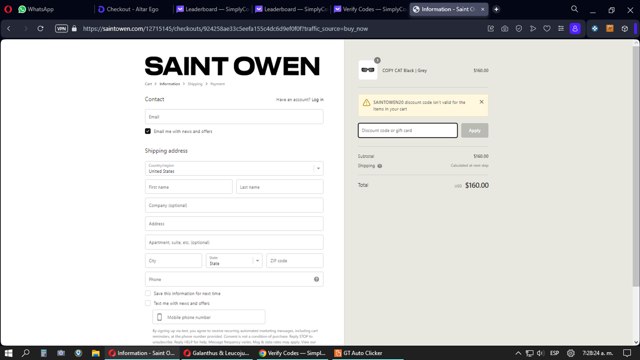Screen dimensions: 640x360
Task: Click Log in account link
Action: (318, 100)
